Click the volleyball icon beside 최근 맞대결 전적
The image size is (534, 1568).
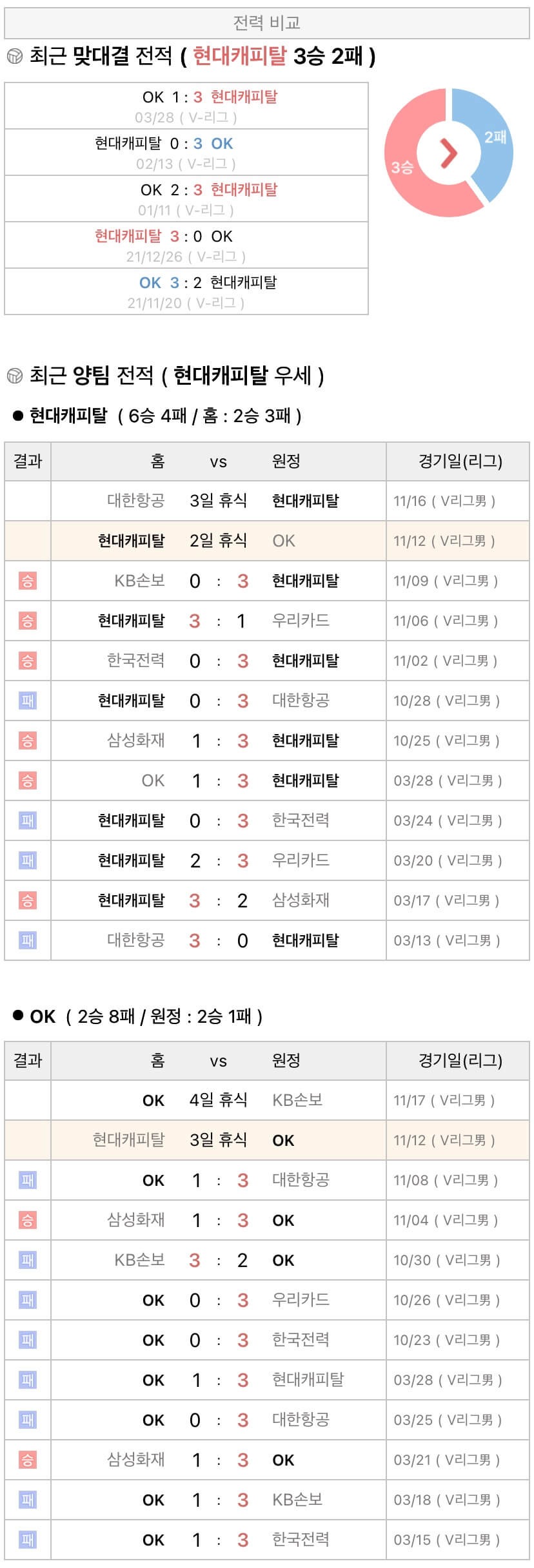click(x=14, y=57)
